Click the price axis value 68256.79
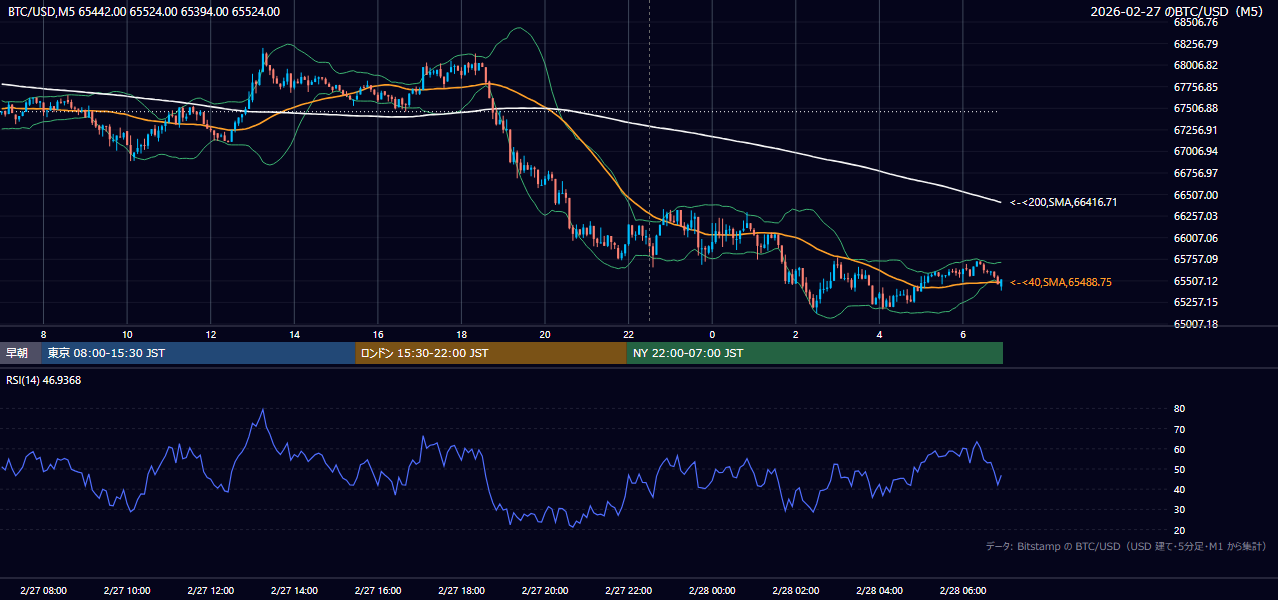This screenshot has height=600, width=1278. coord(1196,44)
